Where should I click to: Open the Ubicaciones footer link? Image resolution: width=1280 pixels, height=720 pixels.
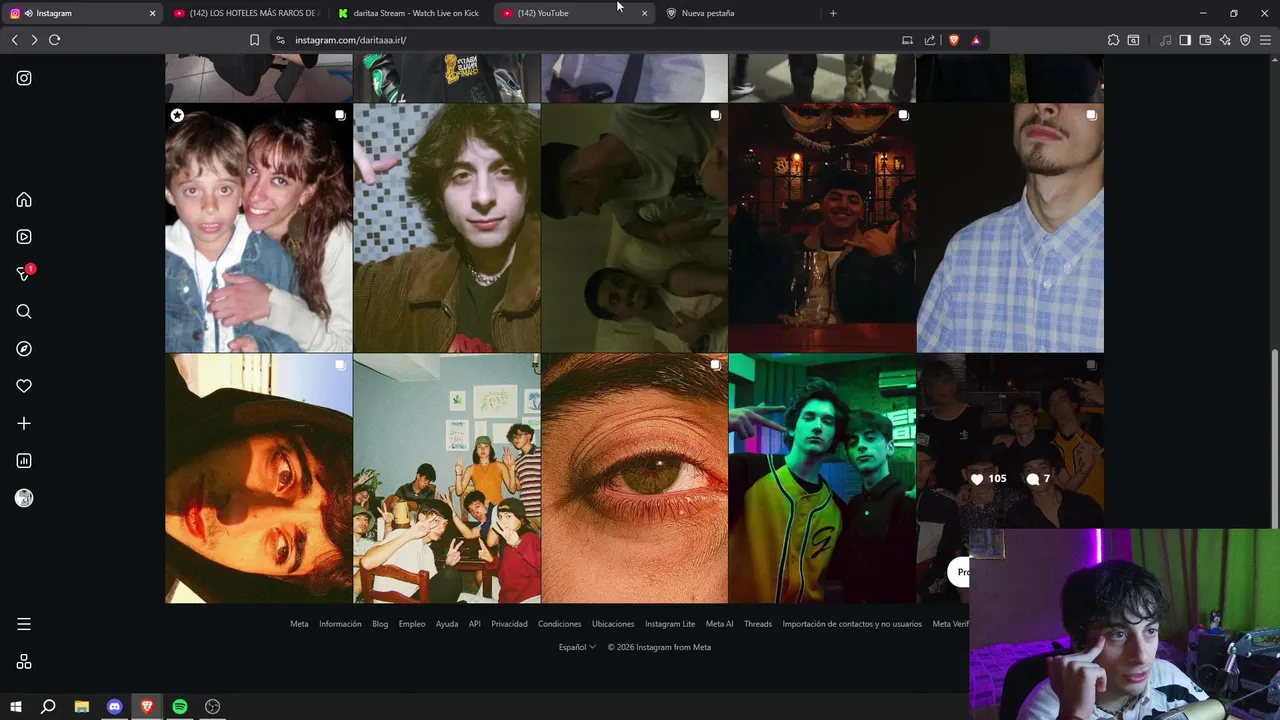(613, 624)
